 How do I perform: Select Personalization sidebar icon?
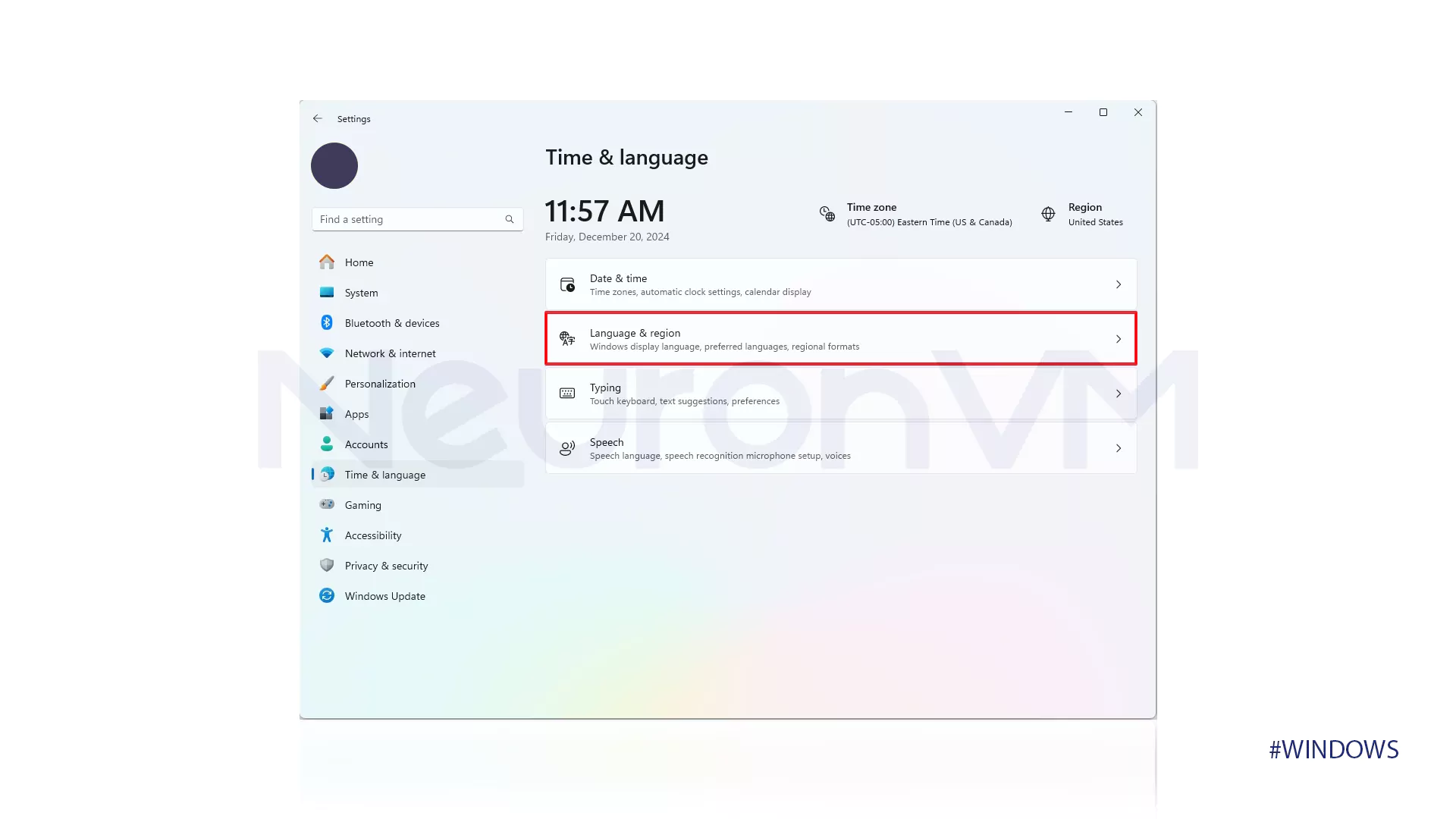(327, 384)
